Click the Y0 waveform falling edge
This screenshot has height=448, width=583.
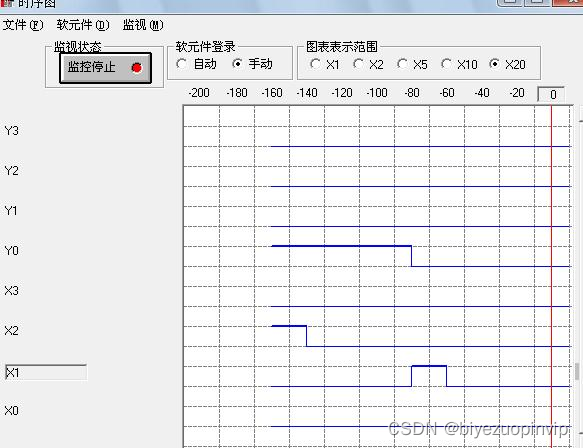click(x=412, y=256)
